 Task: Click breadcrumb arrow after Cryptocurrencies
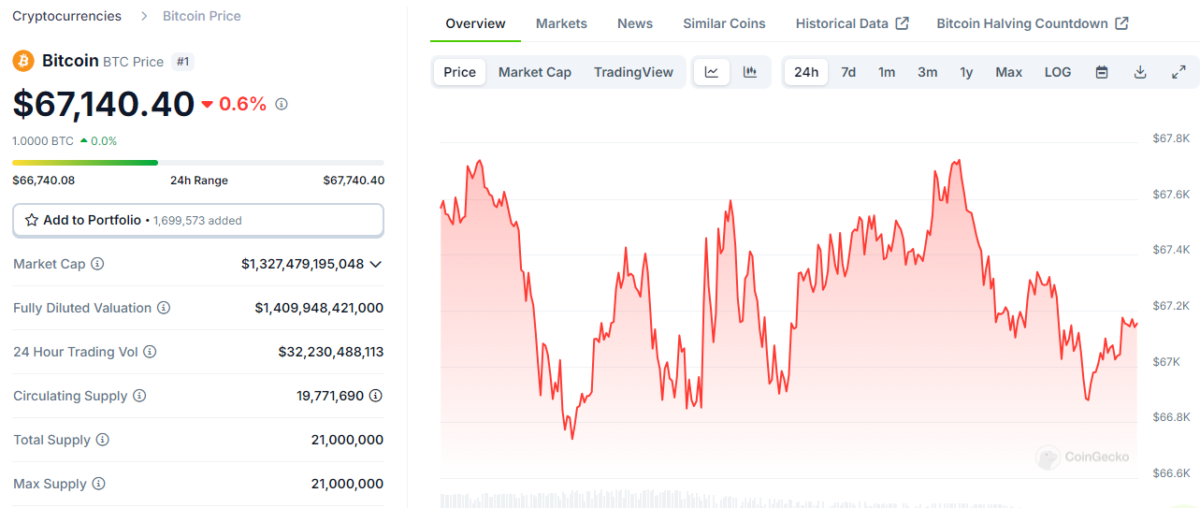click(x=142, y=16)
